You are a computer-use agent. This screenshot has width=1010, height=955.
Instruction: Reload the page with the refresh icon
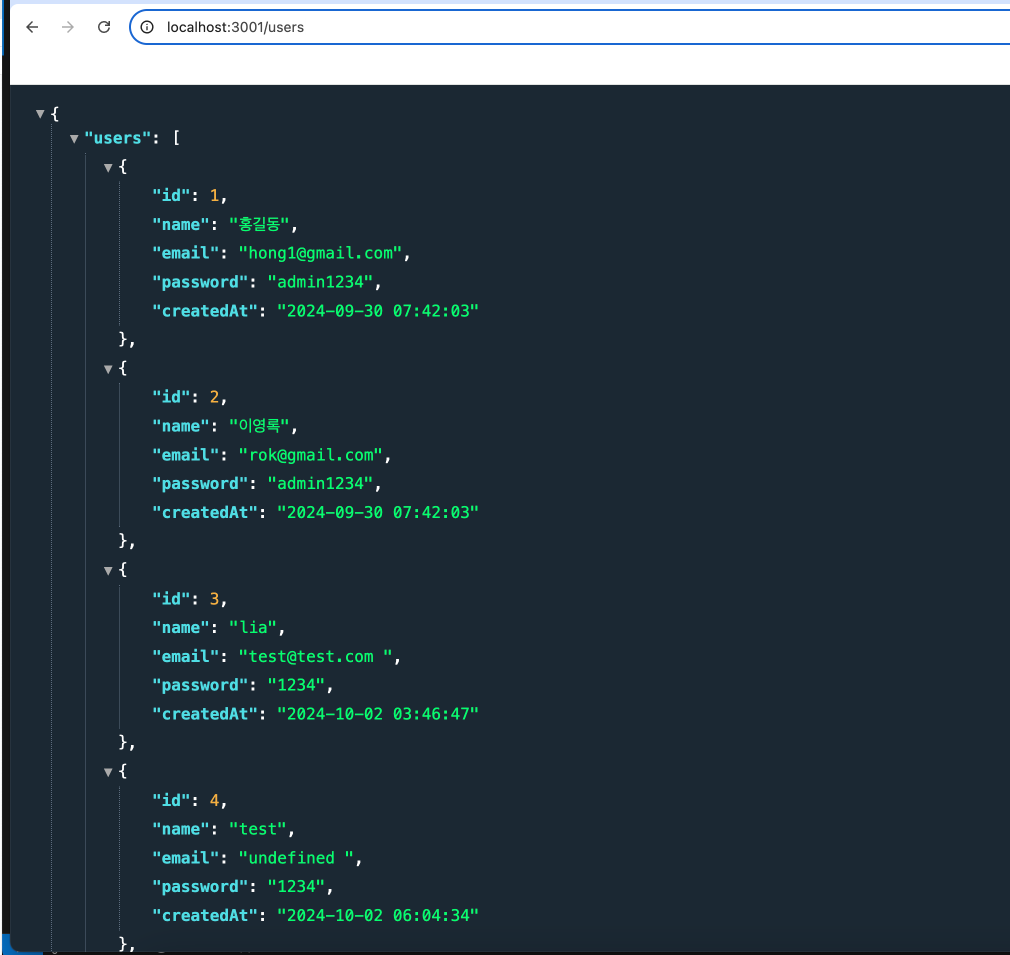[104, 27]
